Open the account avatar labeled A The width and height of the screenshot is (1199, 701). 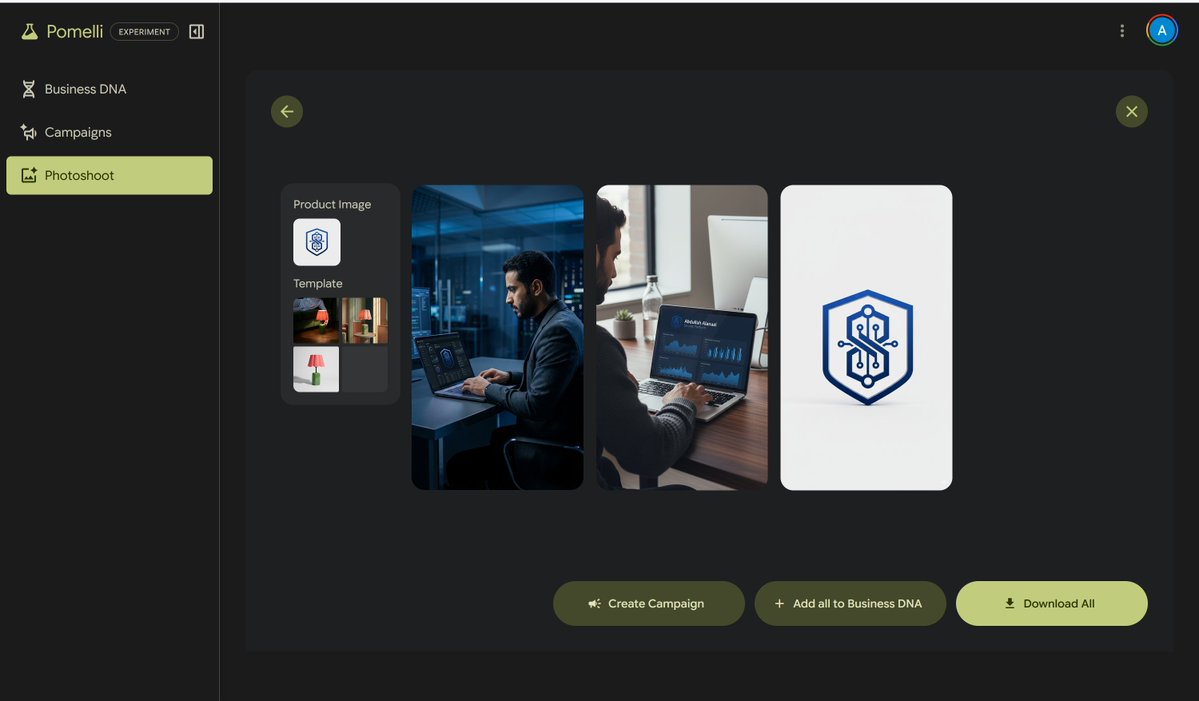pyautogui.click(x=1162, y=31)
